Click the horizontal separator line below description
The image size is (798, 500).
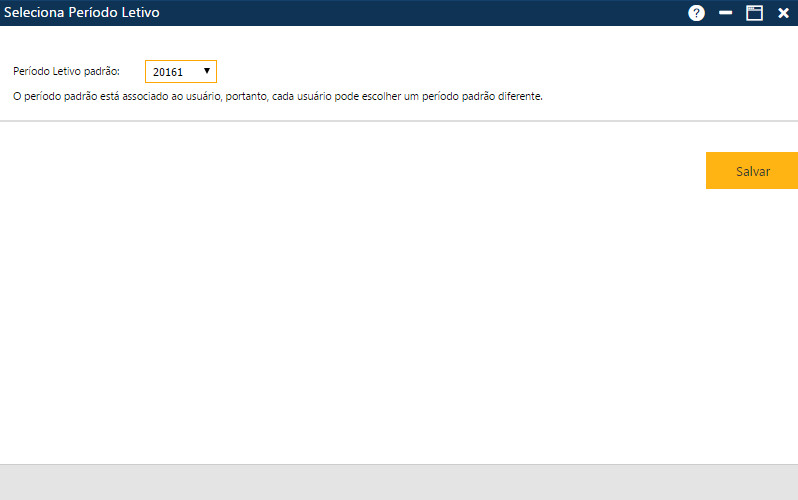(399, 121)
